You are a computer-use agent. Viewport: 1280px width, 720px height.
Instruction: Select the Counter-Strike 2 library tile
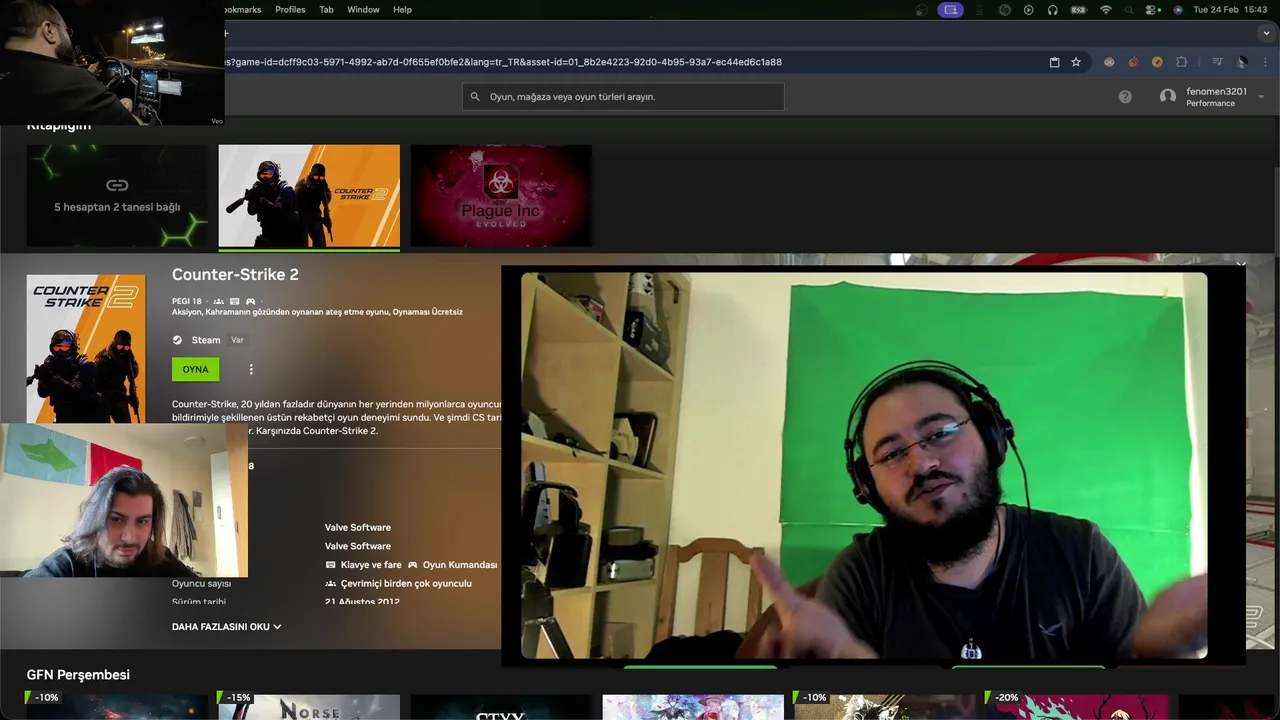click(309, 196)
